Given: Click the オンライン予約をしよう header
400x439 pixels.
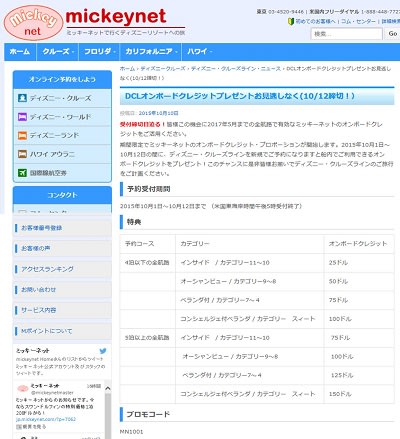Looking at the screenshot, I should pos(62,79).
